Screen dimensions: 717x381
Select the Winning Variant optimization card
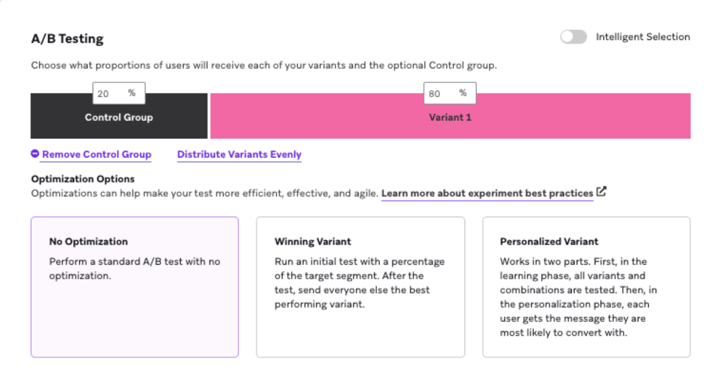point(360,287)
